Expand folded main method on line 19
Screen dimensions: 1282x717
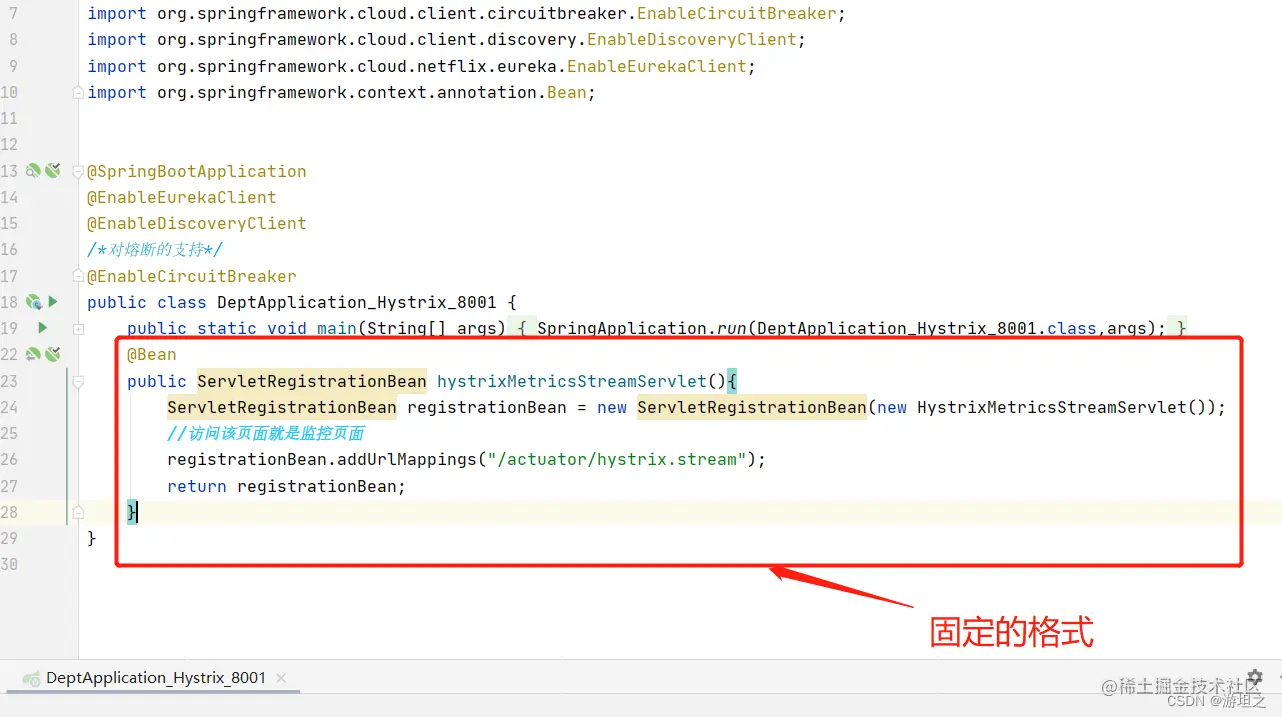point(78,329)
